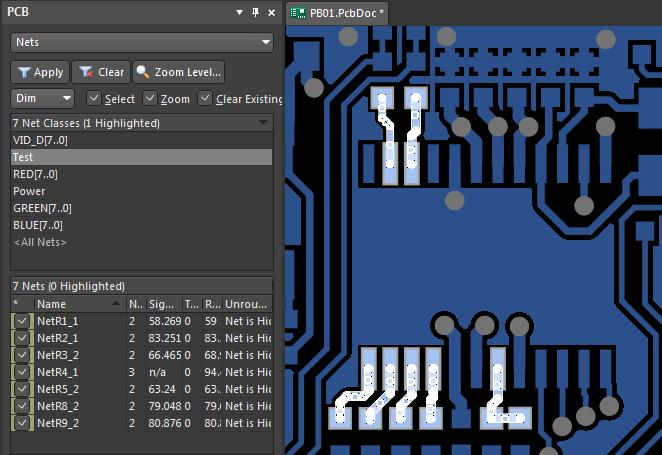Image resolution: width=662 pixels, height=455 pixels.
Task: Uncheck the NetR1_1 net checkbox
Action: pyautogui.click(x=22, y=321)
